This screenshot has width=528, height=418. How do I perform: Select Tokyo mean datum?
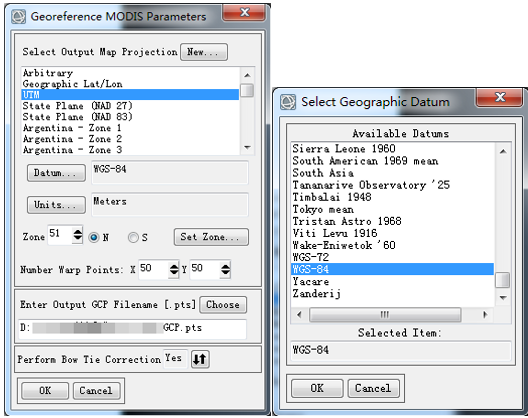coord(393,209)
